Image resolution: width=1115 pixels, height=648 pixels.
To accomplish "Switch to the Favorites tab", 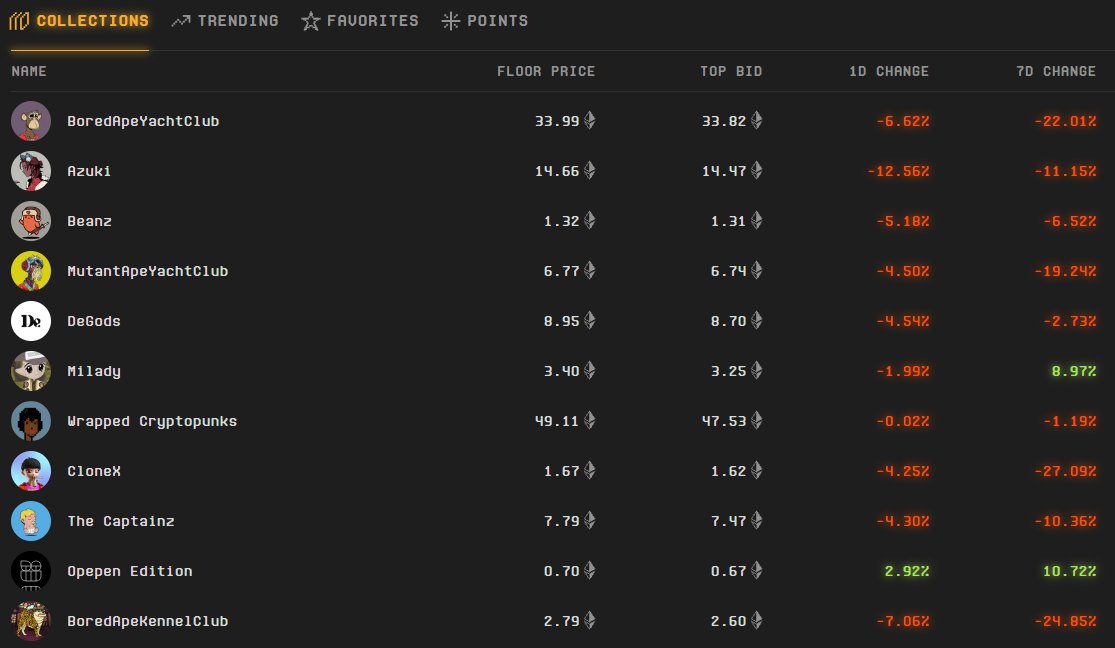I will click(x=360, y=21).
